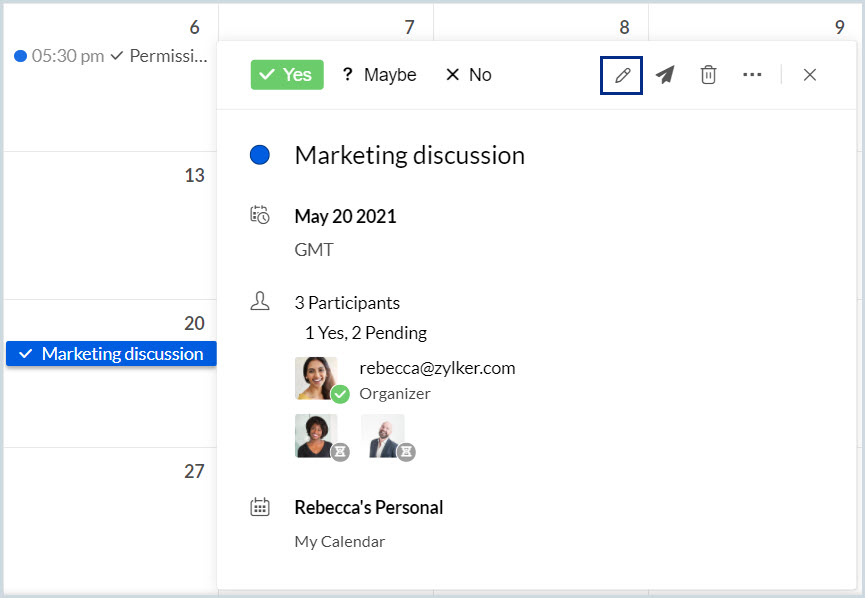Click rebecca@zylker.com organizer email
The width and height of the screenshot is (865, 598).
[x=437, y=368]
